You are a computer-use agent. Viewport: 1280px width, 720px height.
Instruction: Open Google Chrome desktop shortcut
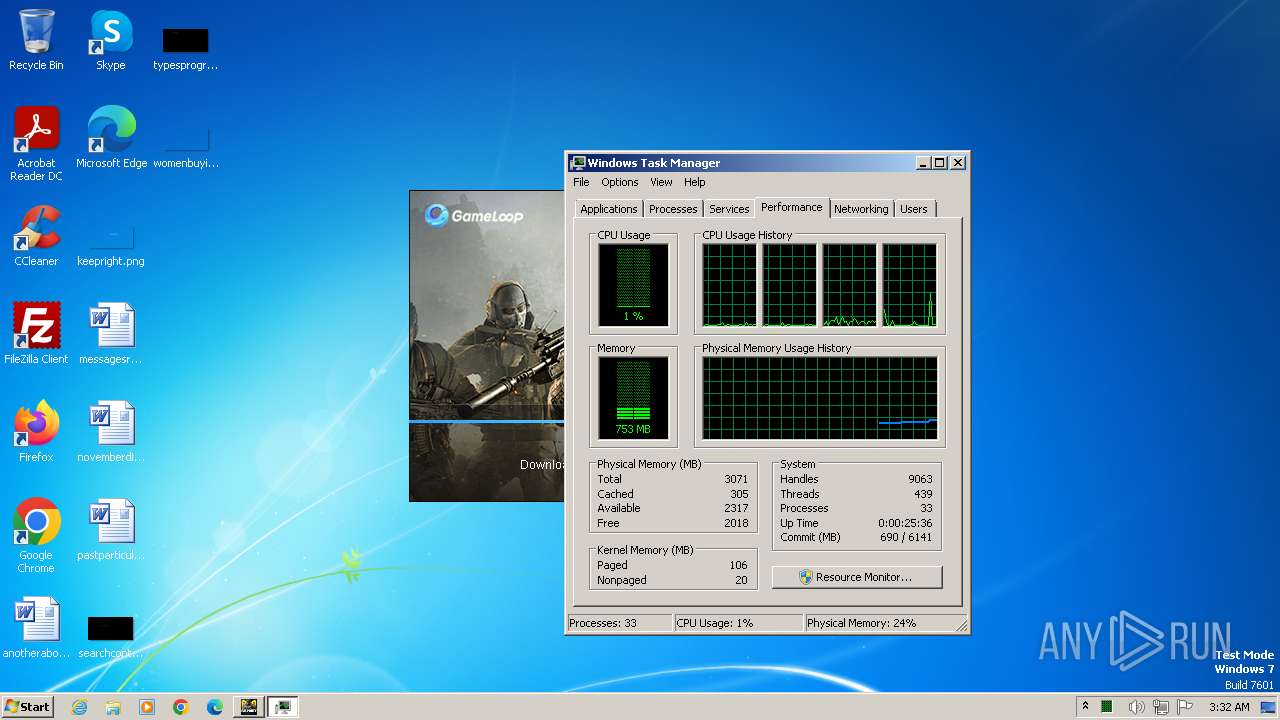click(36, 536)
